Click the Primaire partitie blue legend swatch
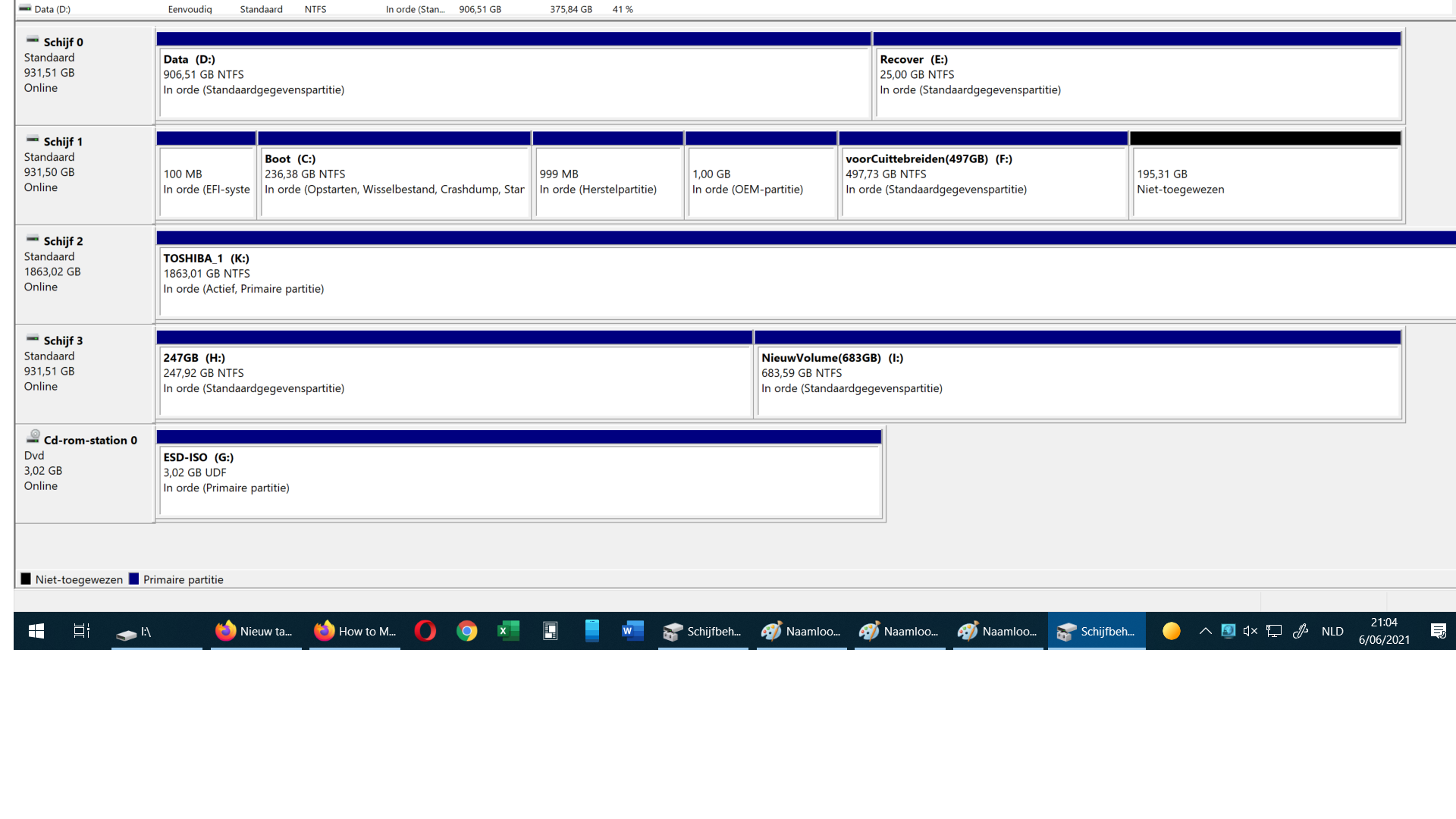 [x=134, y=579]
